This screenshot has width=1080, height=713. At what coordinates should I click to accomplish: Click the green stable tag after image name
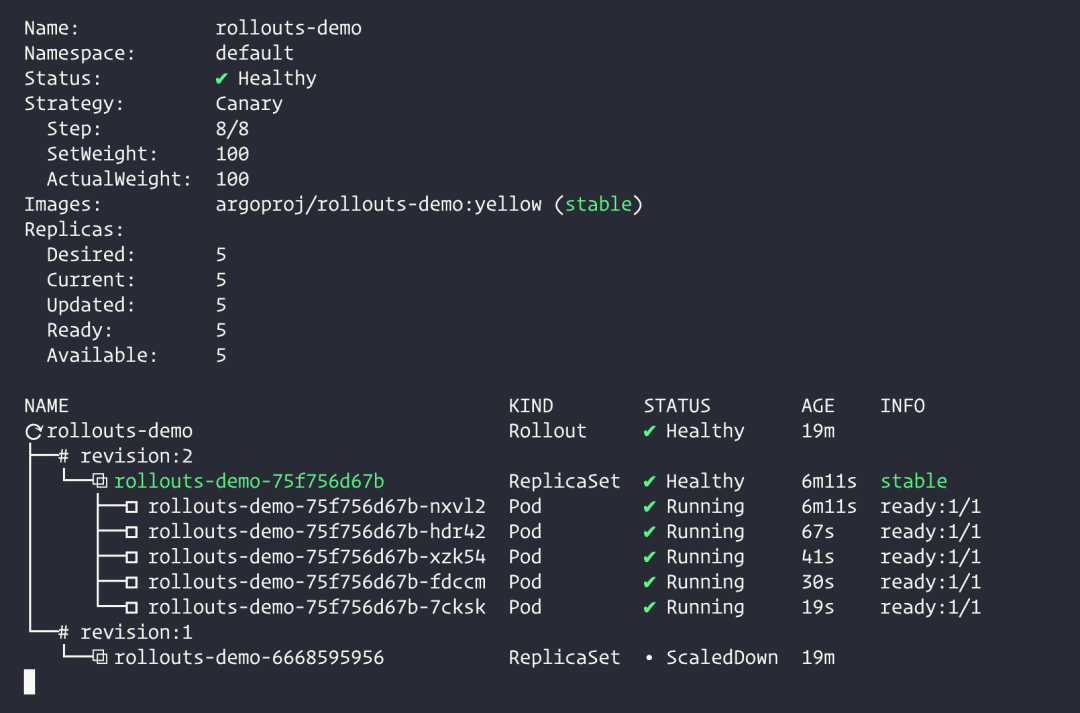click(x=598, y=205)
